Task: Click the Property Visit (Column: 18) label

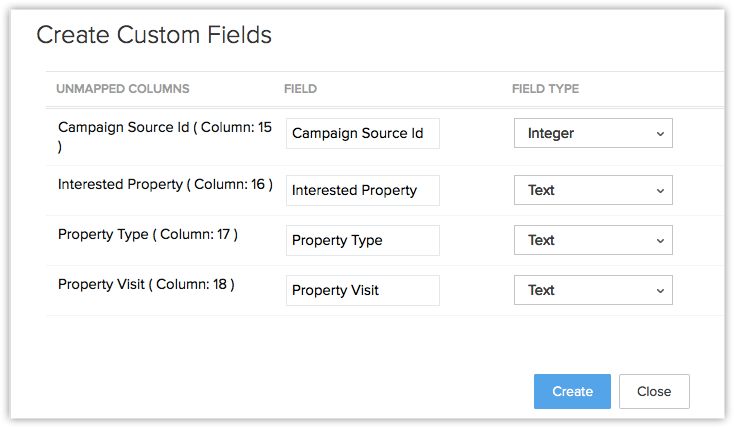Action: tap(146, 284)
